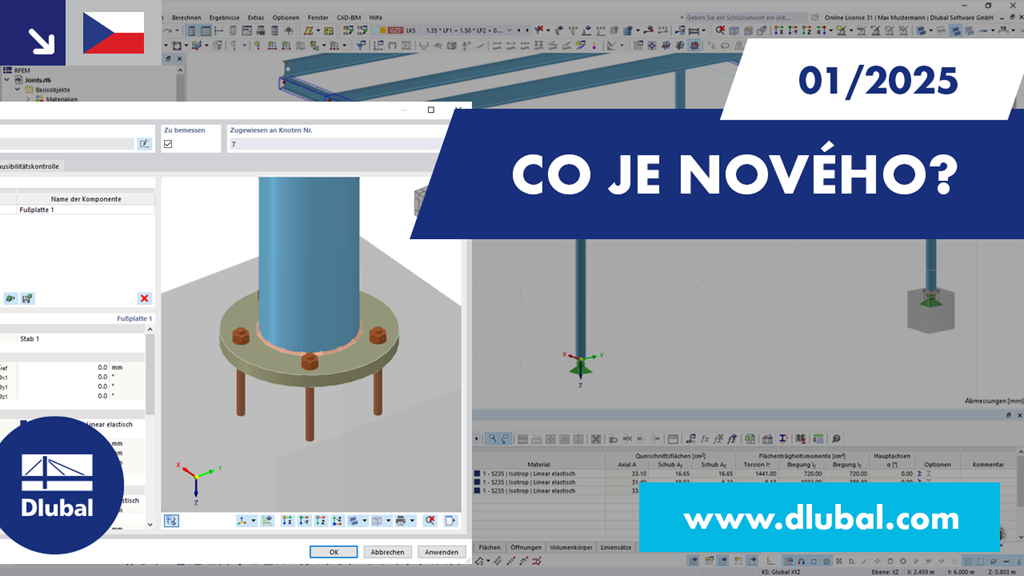
Task: Click the view in Z direction icon in dialog
Action: [x=321, y=520]
